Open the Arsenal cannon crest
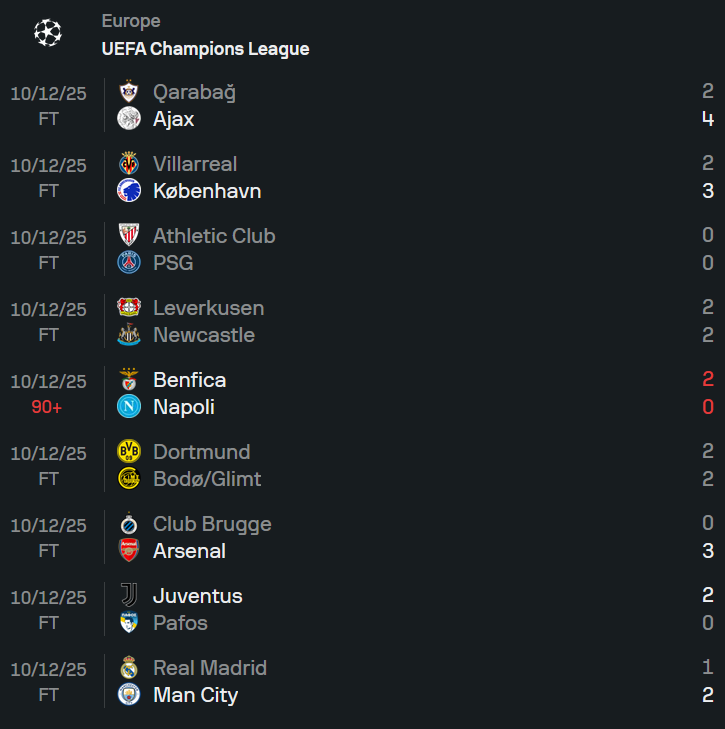This screenshot has height=729, width=725. pyautogui.click(x=129, y=550)
